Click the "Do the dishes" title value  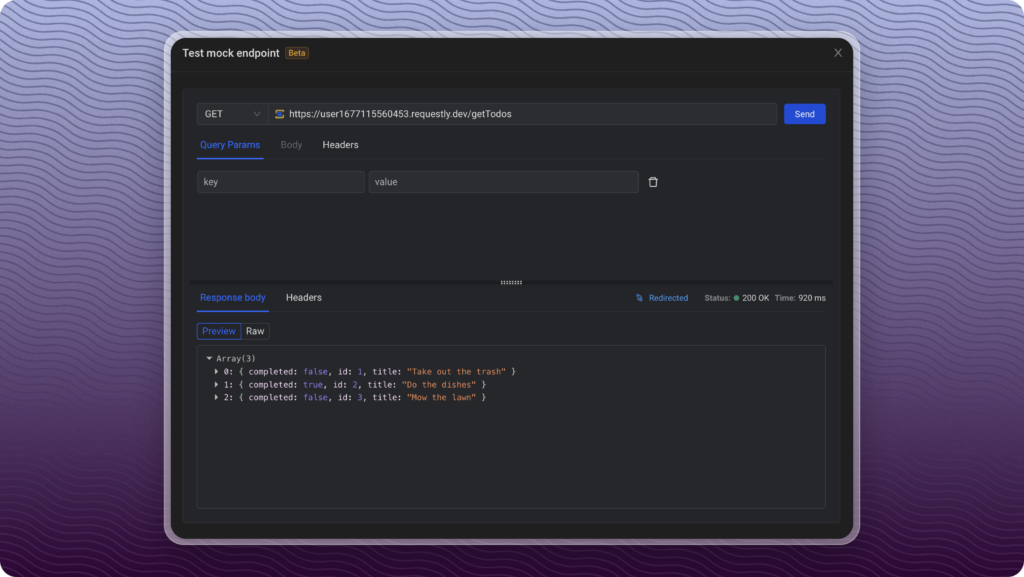[x=439, y=384]
